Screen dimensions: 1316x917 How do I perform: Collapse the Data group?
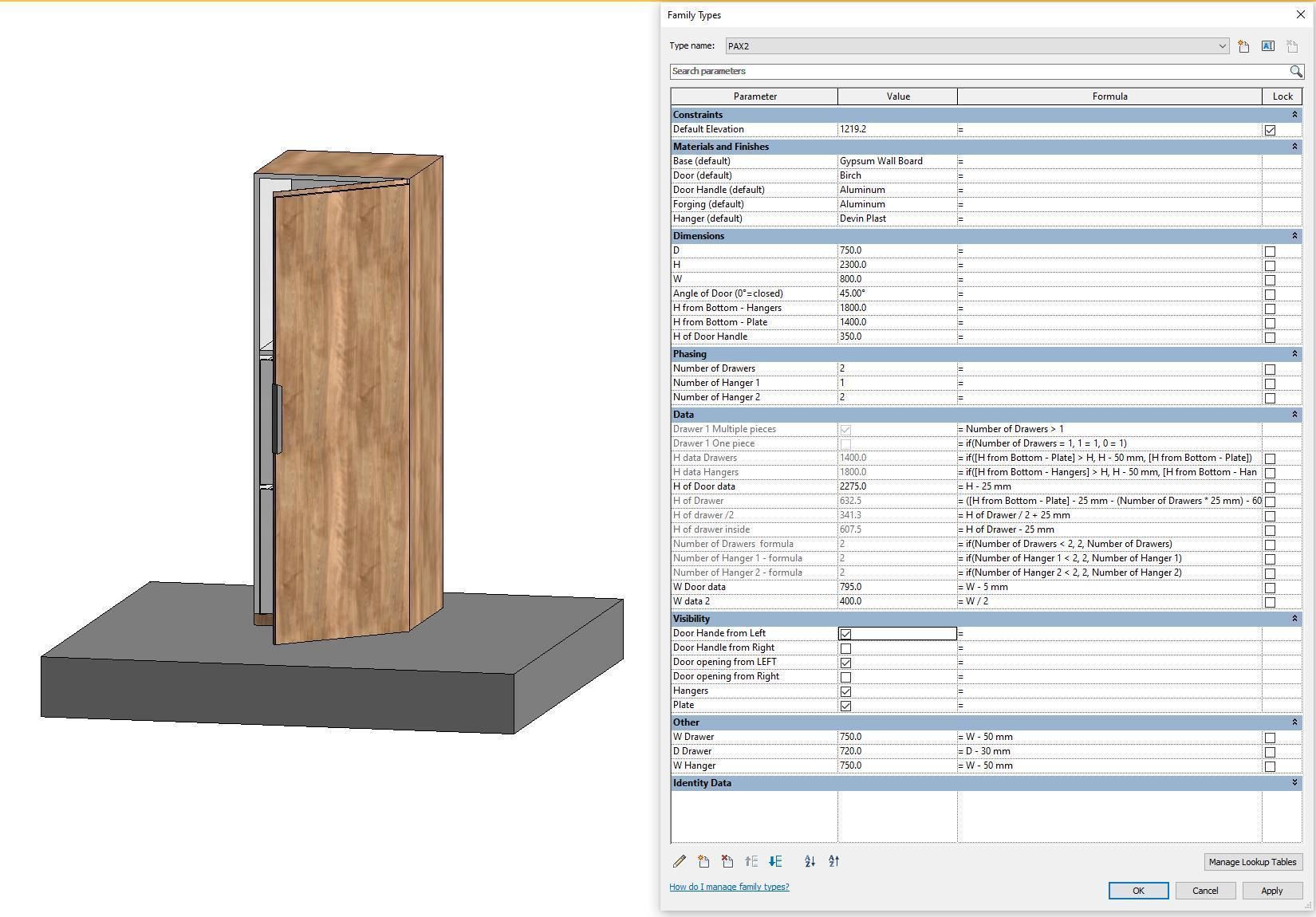click(1294, 415)
